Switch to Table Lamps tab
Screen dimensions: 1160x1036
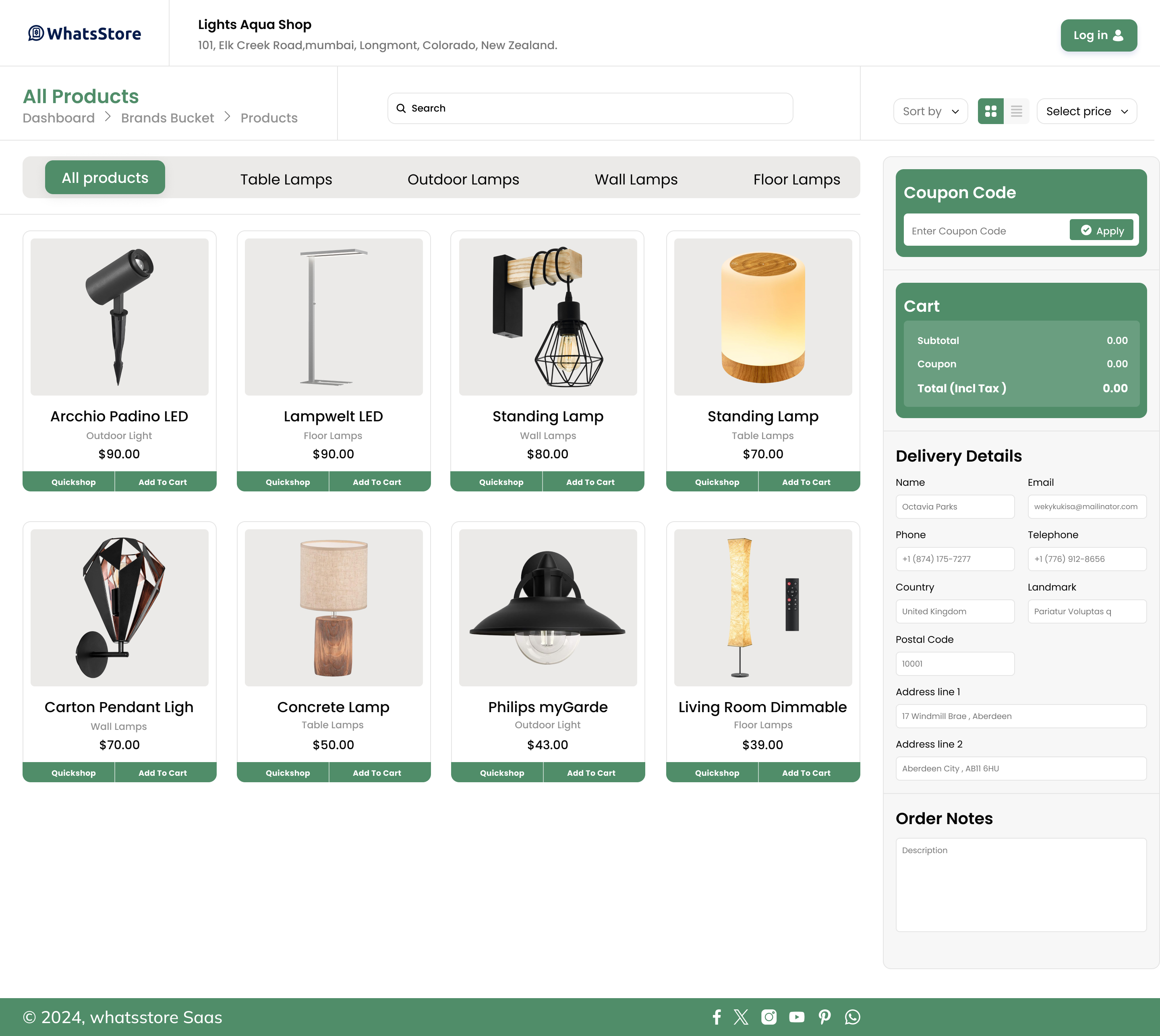(286, 179)
